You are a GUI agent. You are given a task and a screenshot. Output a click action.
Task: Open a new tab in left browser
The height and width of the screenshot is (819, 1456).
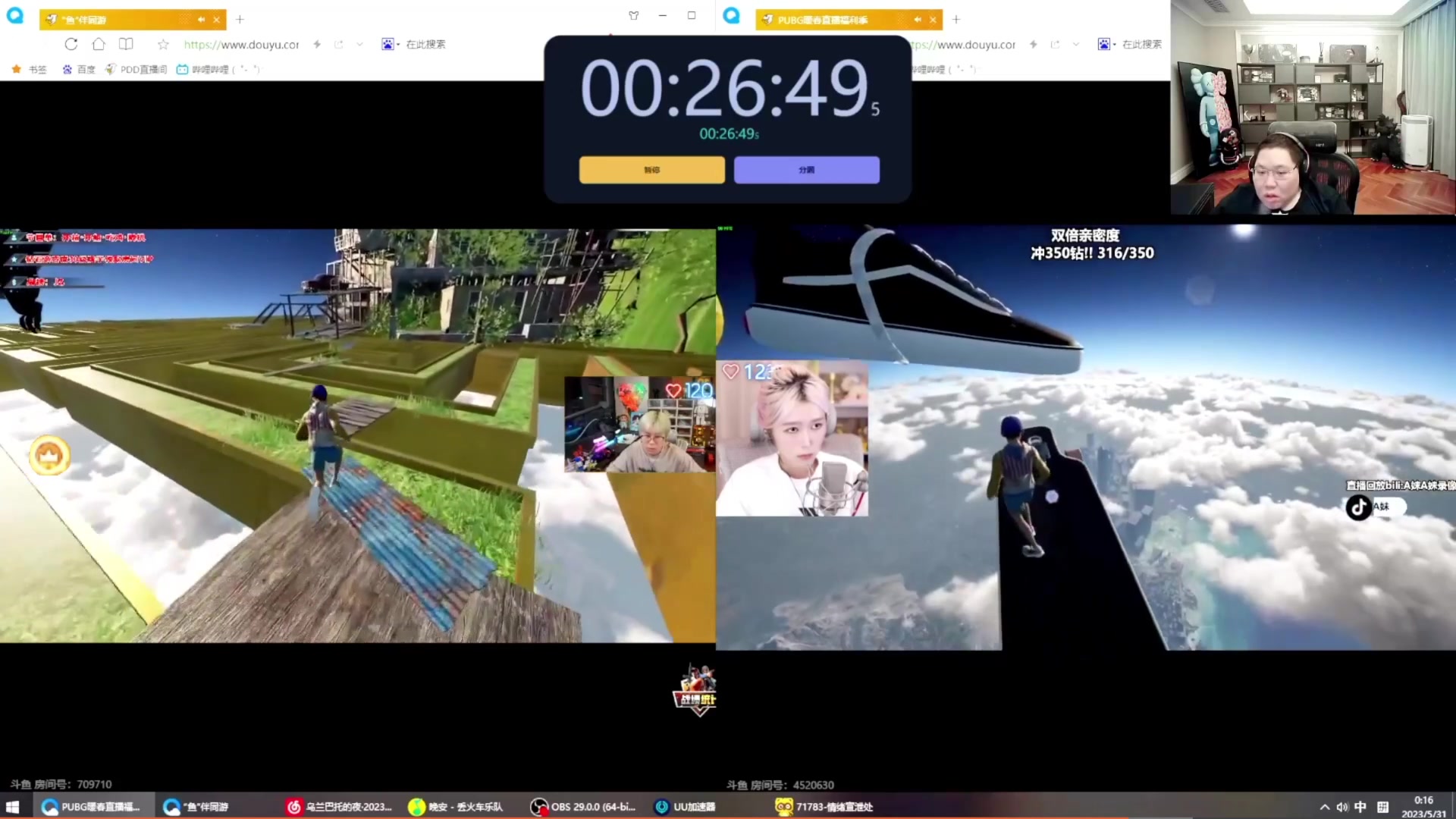240,19
